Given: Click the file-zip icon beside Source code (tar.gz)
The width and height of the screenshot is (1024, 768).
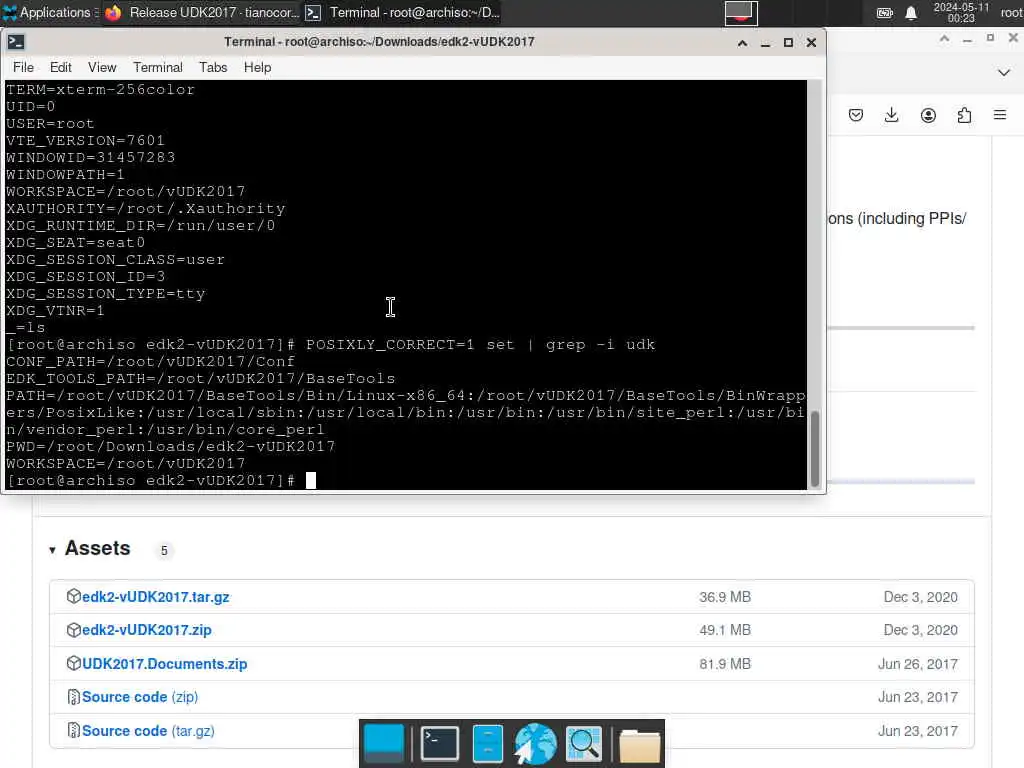Looking at the screenshot, I should pos(73,730).
